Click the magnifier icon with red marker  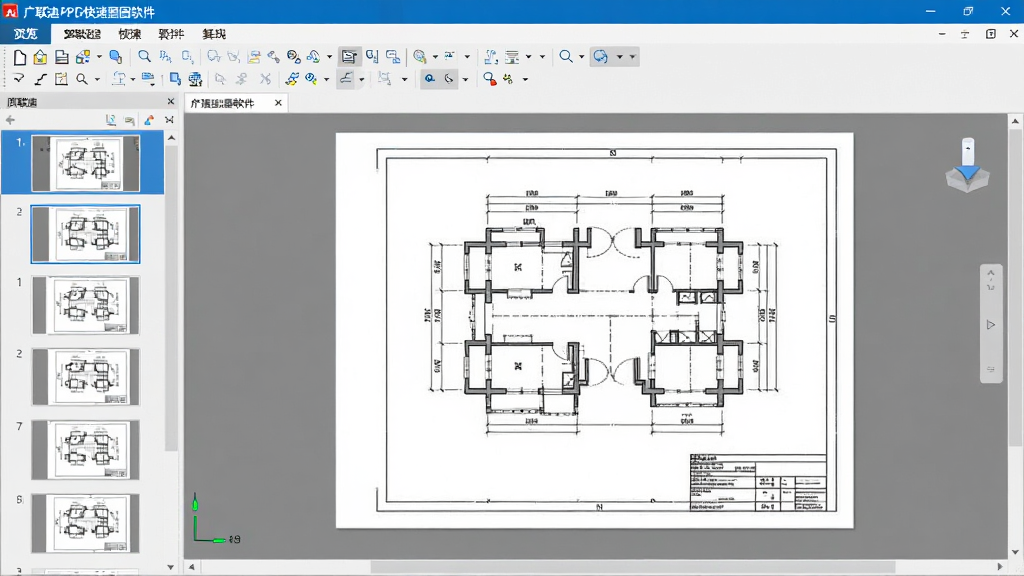click(489, 79)
